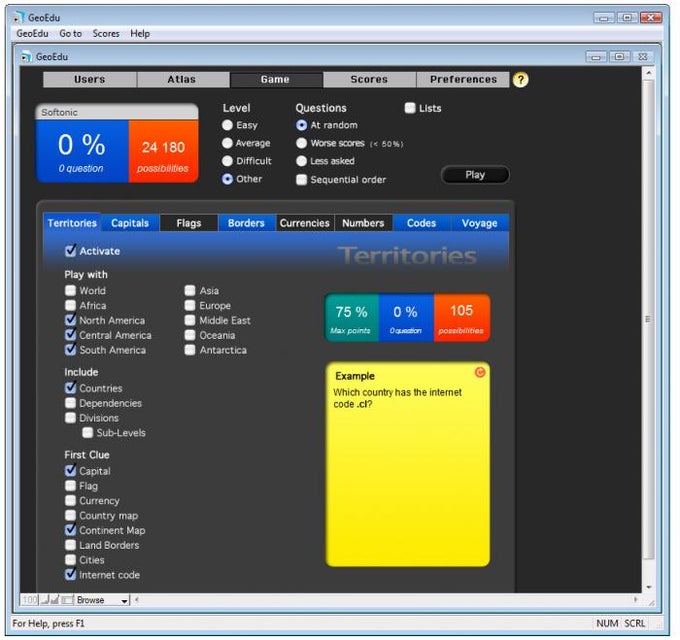
Task: Open the Users tab
Action: click(x=90, y=79)
